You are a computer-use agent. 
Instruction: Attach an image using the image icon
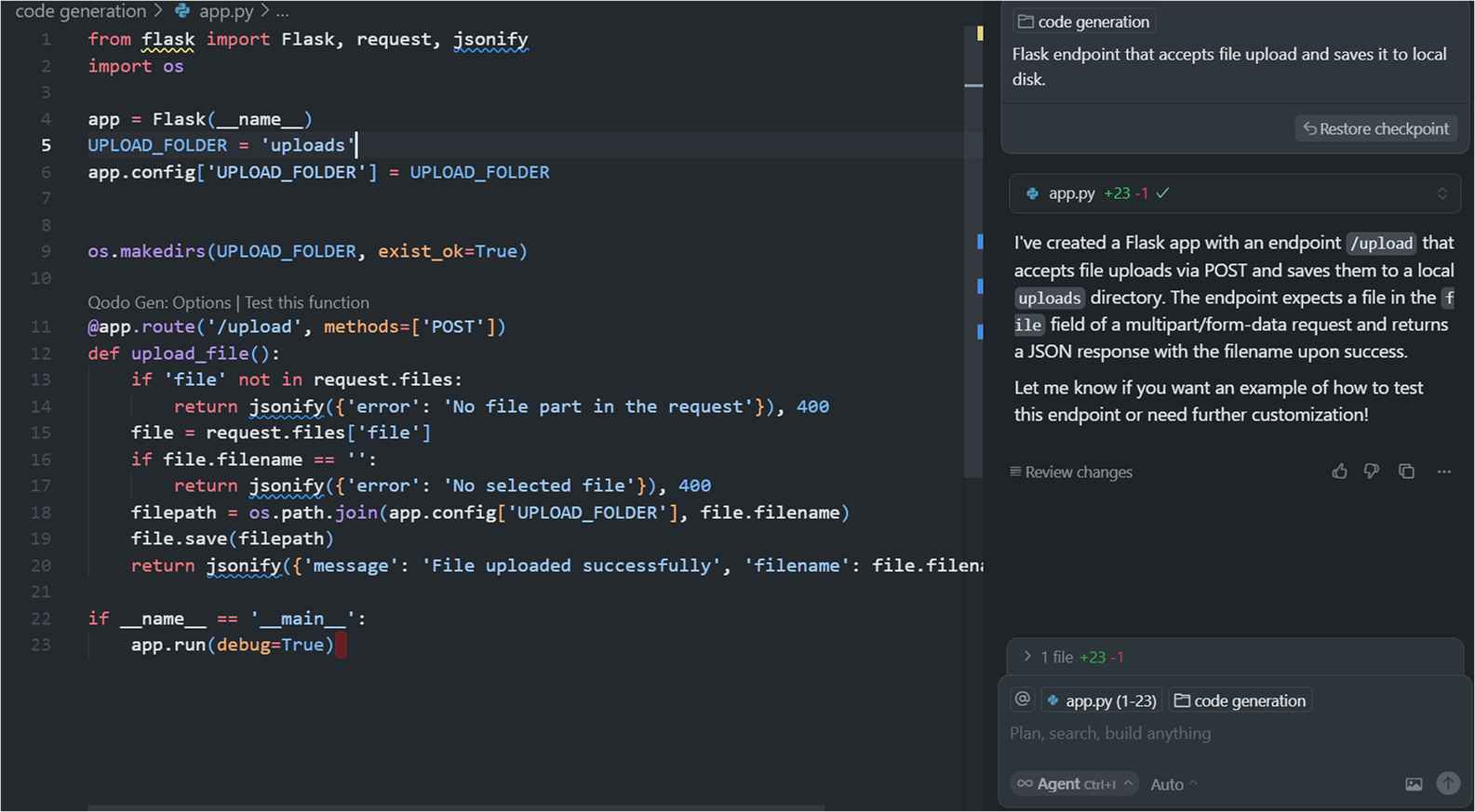[1414, 784]
